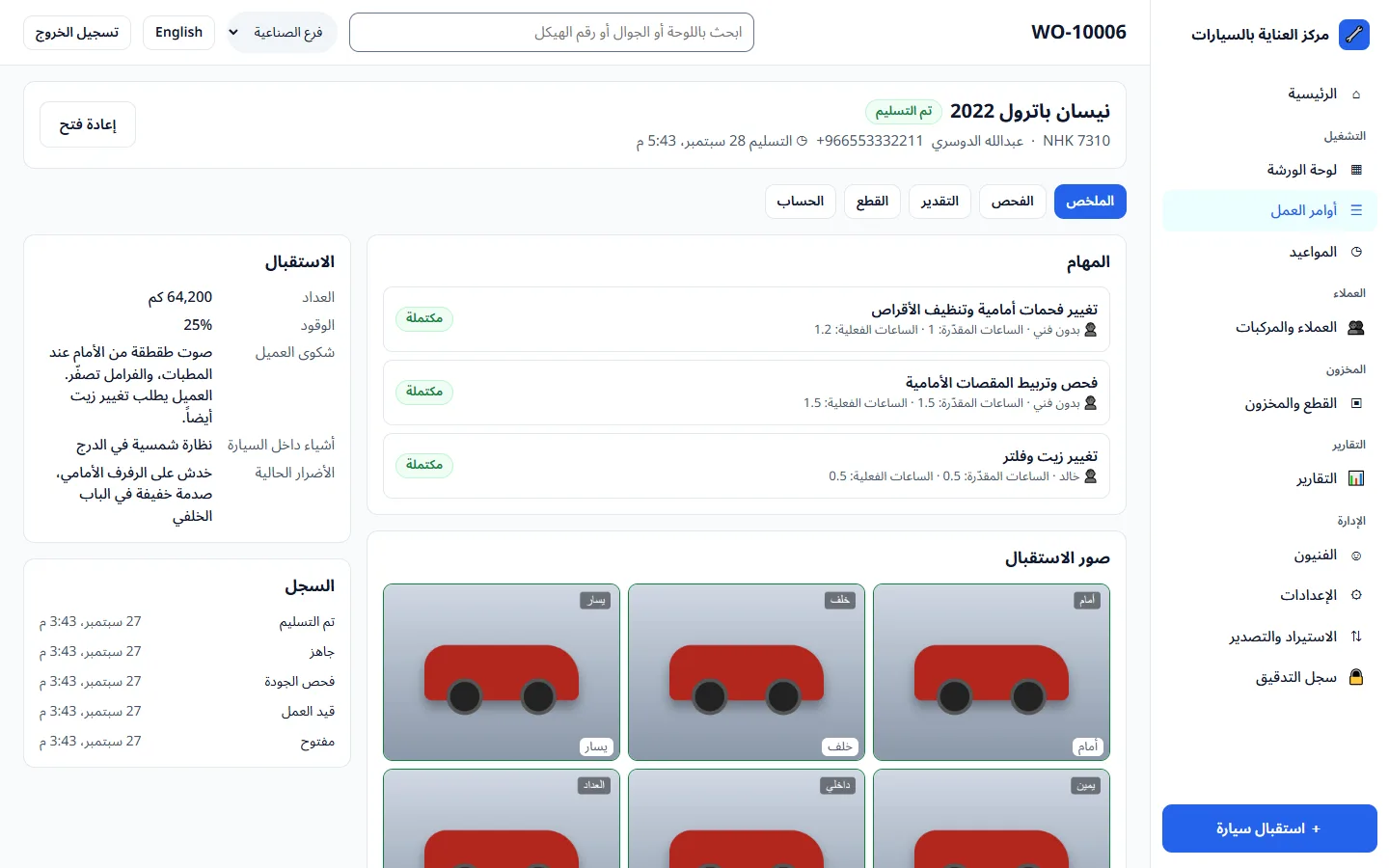The width and height of the screenshot is (1389, 868).
Task: Click the work order number WO-10006
Action: [x=1078, y=33]
